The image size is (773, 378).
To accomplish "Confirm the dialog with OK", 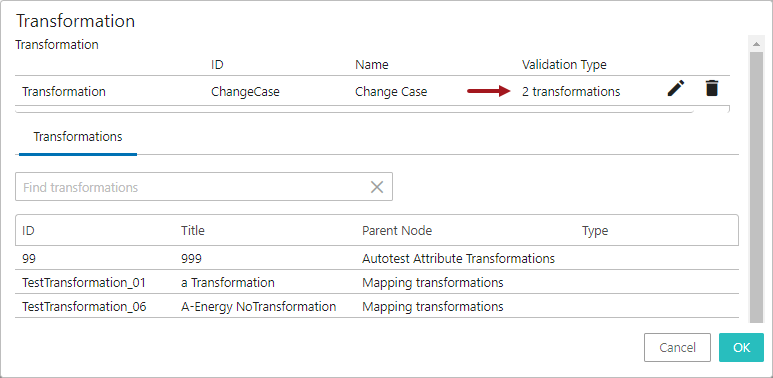I will pos(741,347).
